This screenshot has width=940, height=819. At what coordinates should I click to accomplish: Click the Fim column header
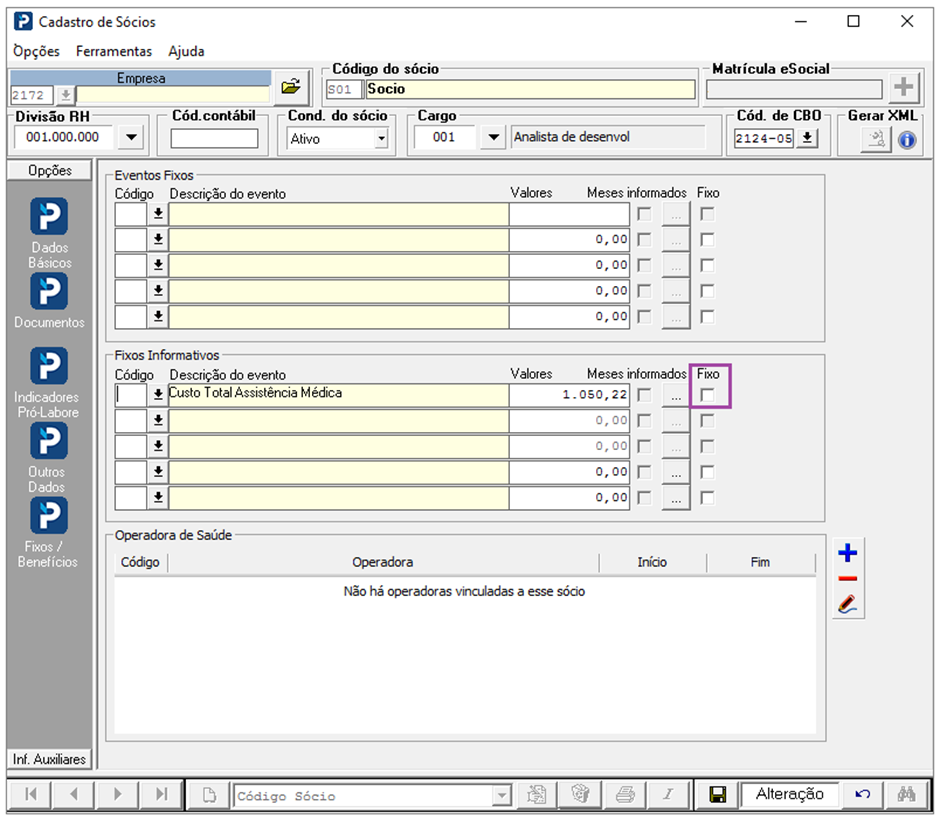[760, 562]
